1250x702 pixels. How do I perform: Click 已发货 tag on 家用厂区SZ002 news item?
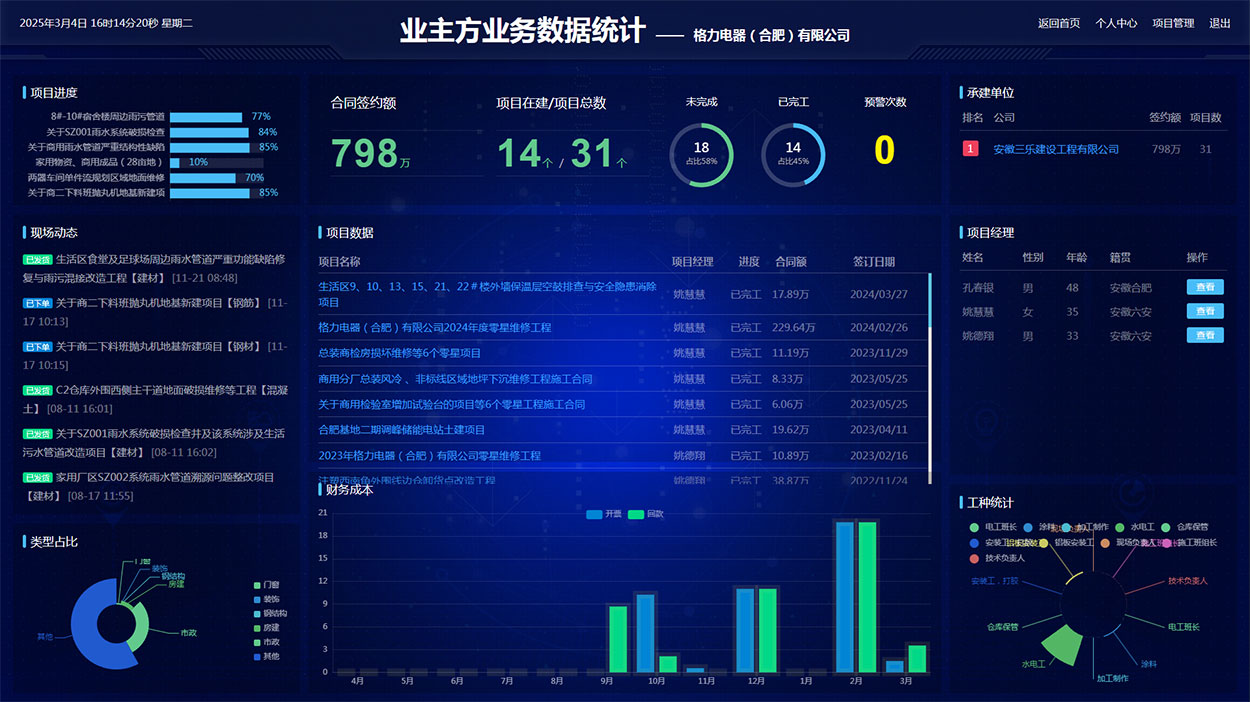(x=37, y=478)
